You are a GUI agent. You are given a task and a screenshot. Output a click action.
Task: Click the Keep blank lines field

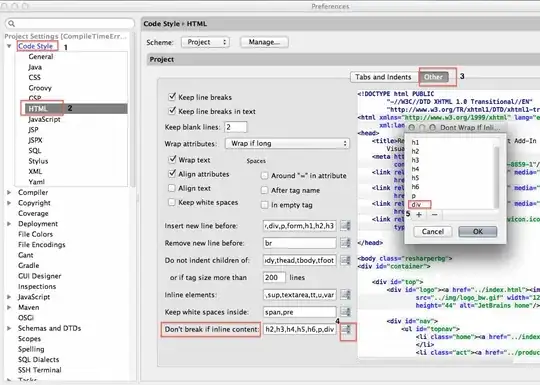236,127
